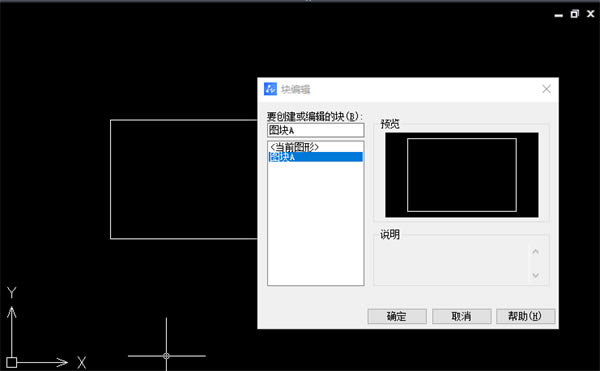Click the 说明 description text area
This screenshot has height=371, width=600.
tap(452, 264)
